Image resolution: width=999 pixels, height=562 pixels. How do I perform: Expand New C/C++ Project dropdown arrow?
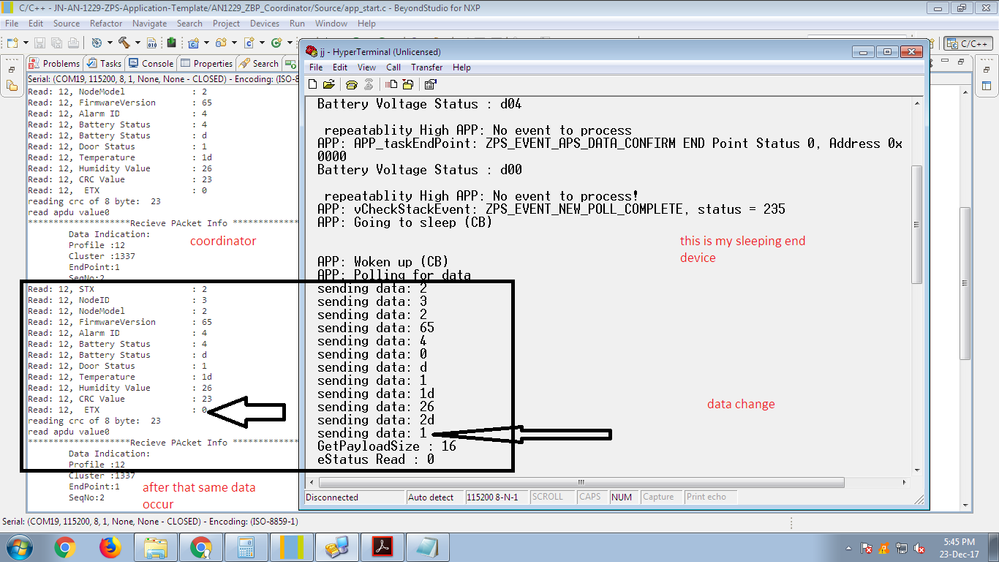click(x=206, y=43)
